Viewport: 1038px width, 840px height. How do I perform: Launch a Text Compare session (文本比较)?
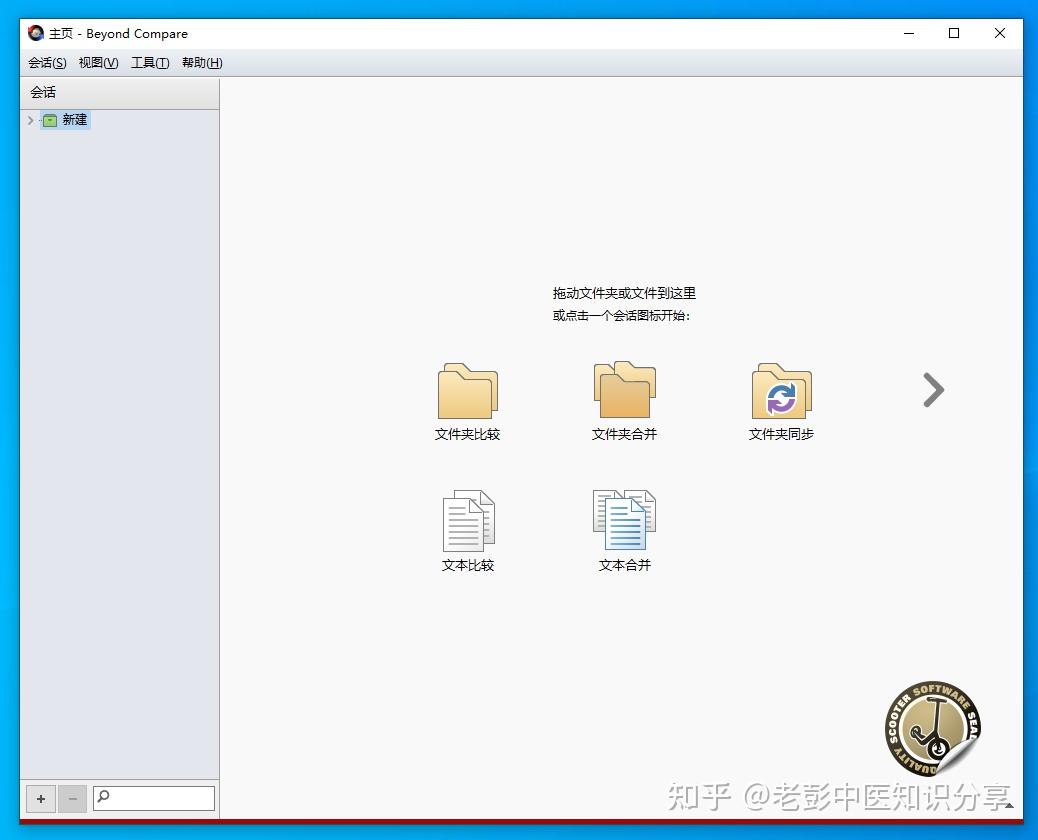(466, 520)
